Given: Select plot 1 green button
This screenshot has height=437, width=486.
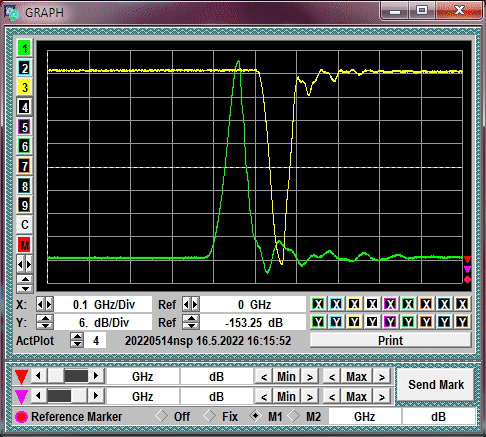Looking at the screenshot, I should point(24,48).
